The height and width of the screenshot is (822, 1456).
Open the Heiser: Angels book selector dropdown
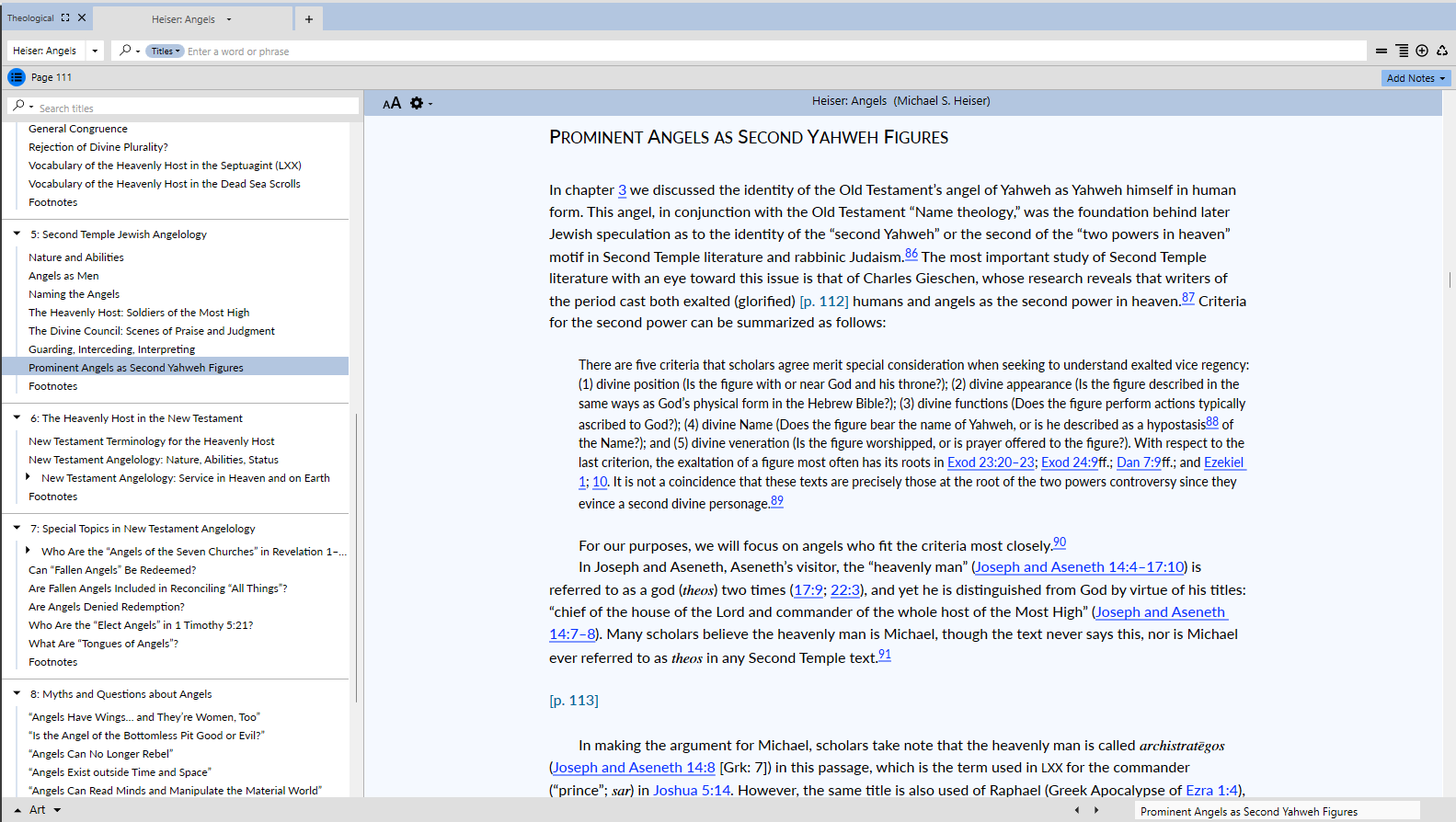(95, 51)
